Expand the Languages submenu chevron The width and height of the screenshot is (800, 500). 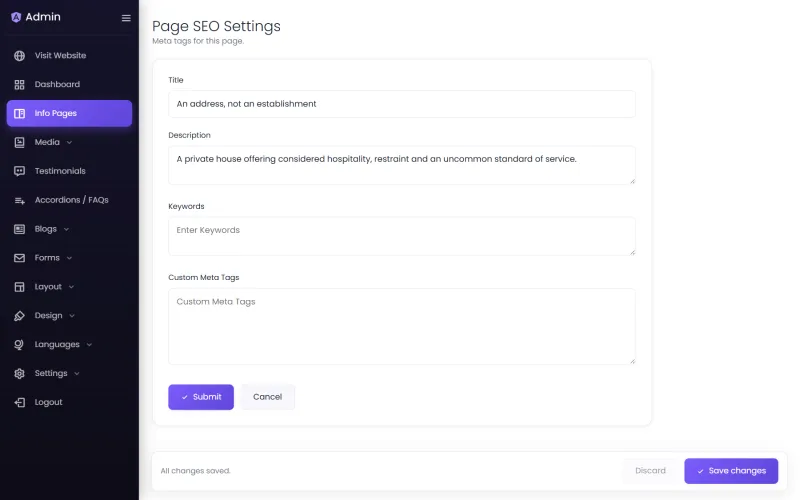pyautogui.click(x=89, y=345)
